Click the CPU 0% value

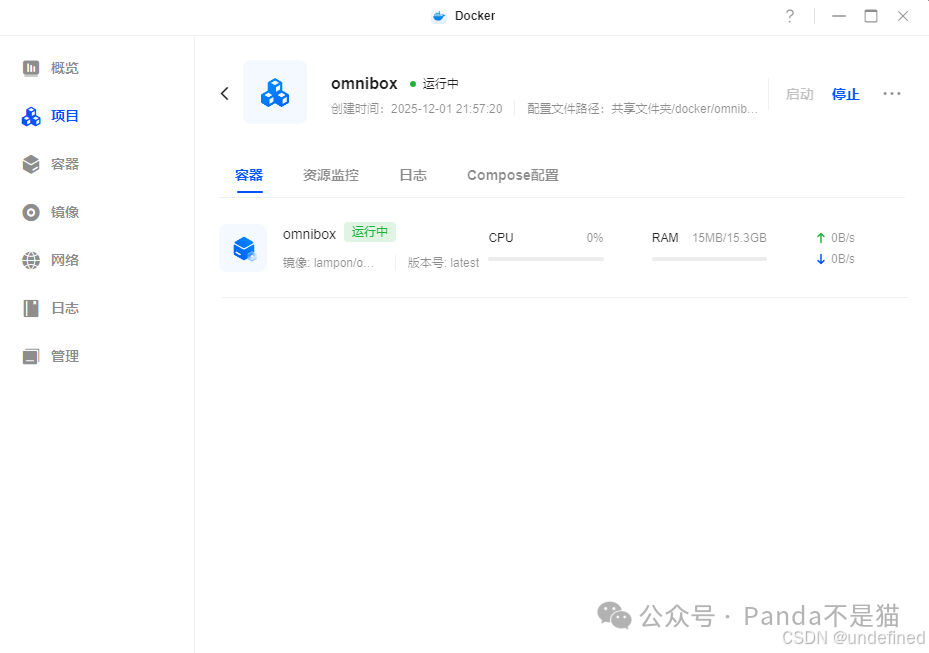coord(595,238)
